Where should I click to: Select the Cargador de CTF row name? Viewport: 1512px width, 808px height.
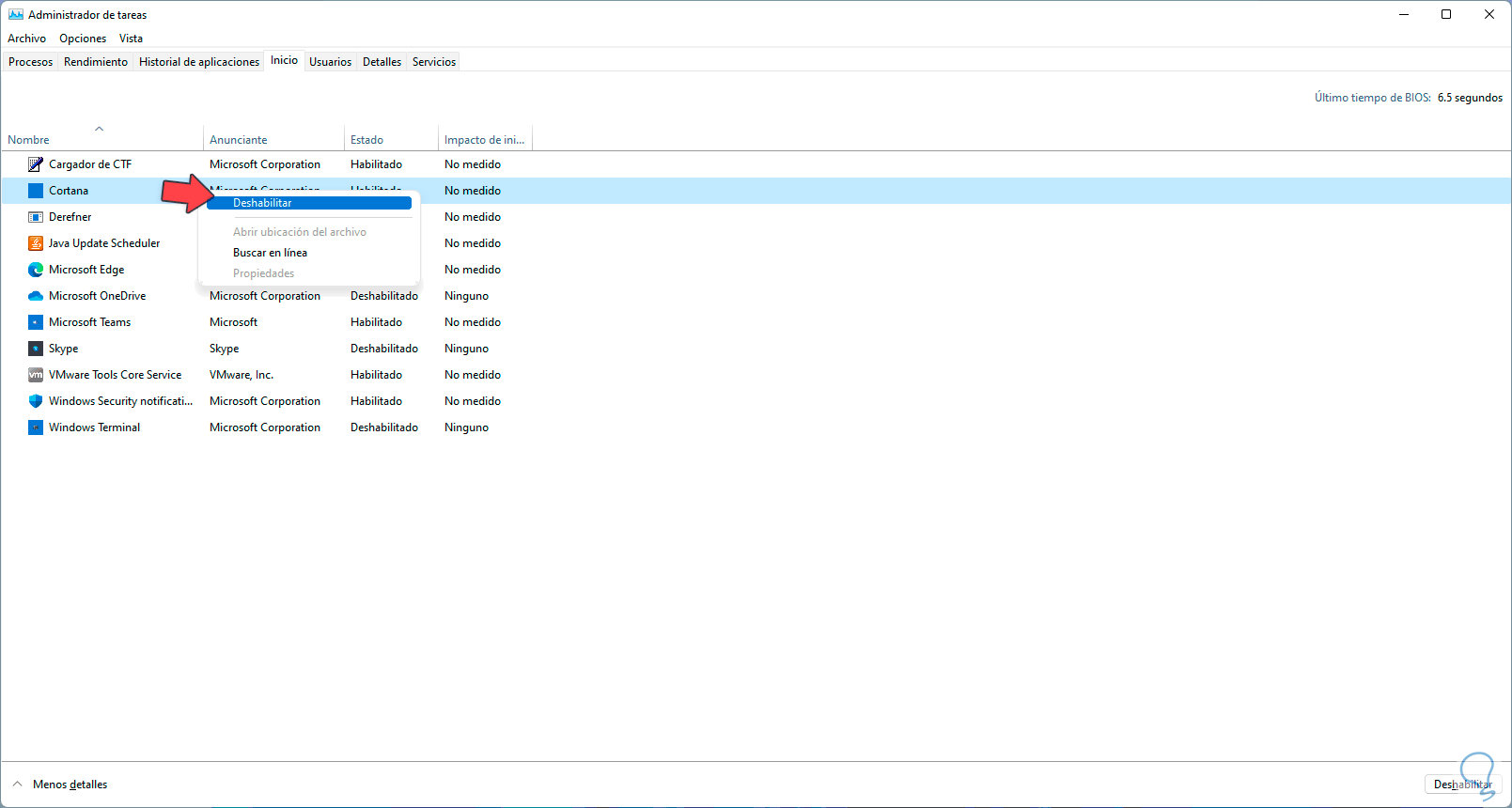pyautogui.click(x=90, y=164)
